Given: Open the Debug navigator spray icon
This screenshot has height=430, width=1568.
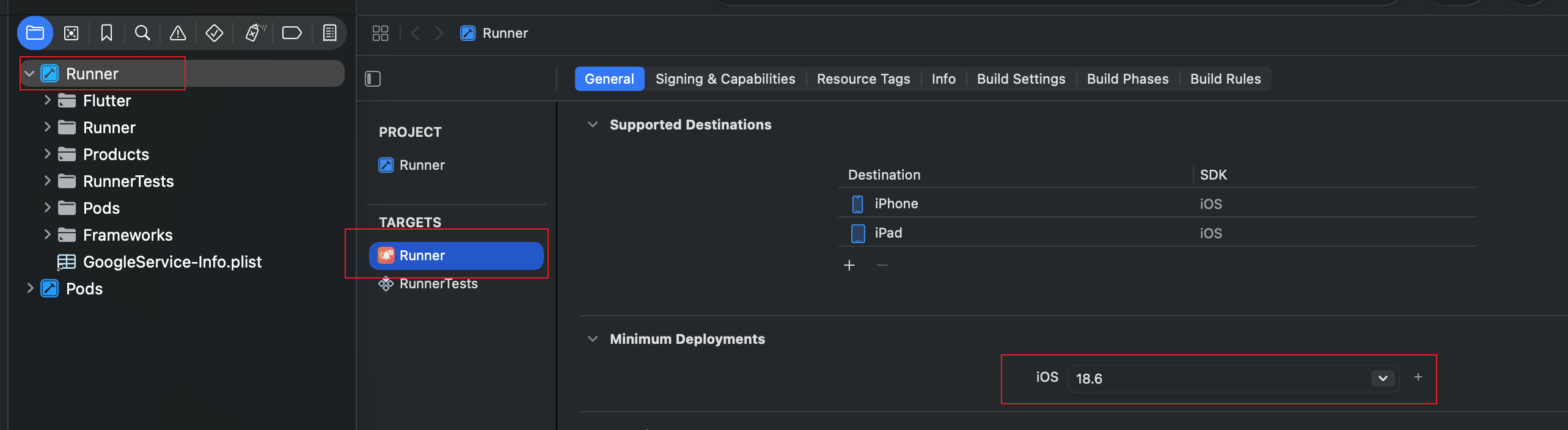Looking at the screenshot, I should (255, 33).
